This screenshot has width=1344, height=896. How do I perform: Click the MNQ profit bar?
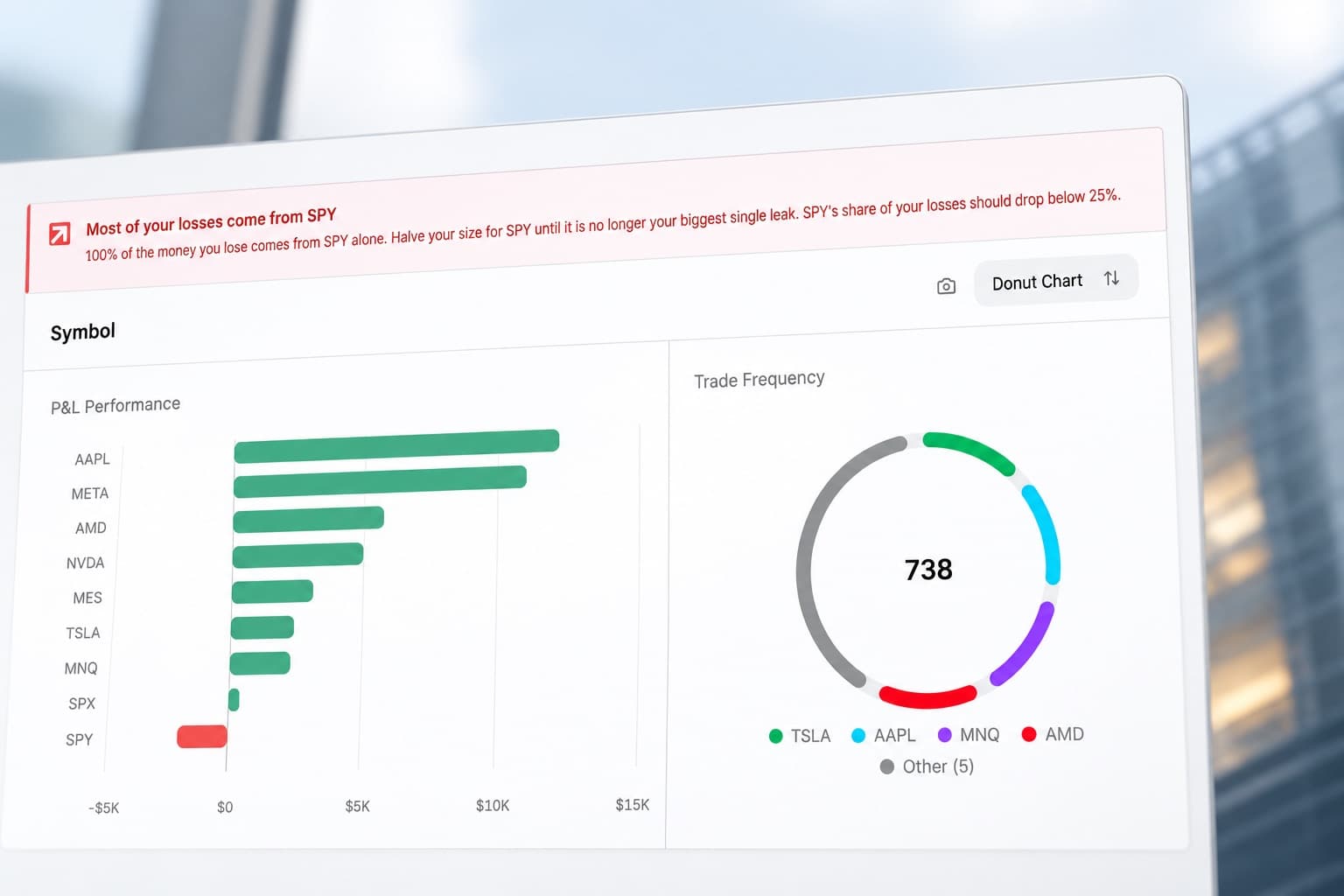[260, 663]
